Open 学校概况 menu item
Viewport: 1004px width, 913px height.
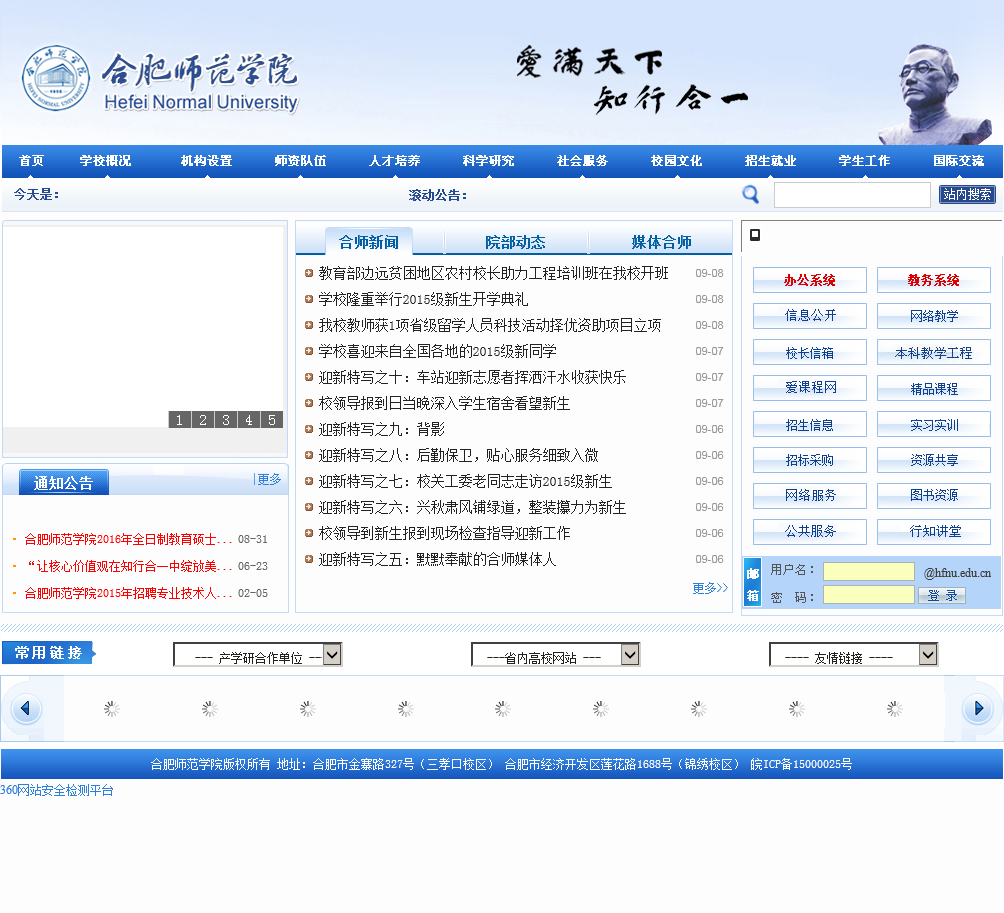pyautogui.click(x=105, y=161)
